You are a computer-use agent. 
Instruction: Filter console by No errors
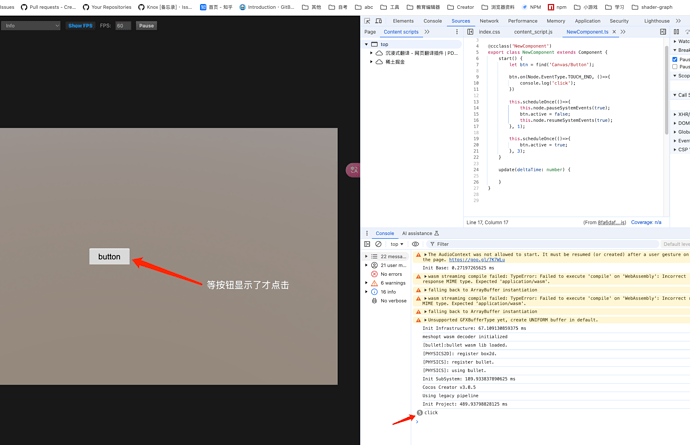tap(387, 274)
